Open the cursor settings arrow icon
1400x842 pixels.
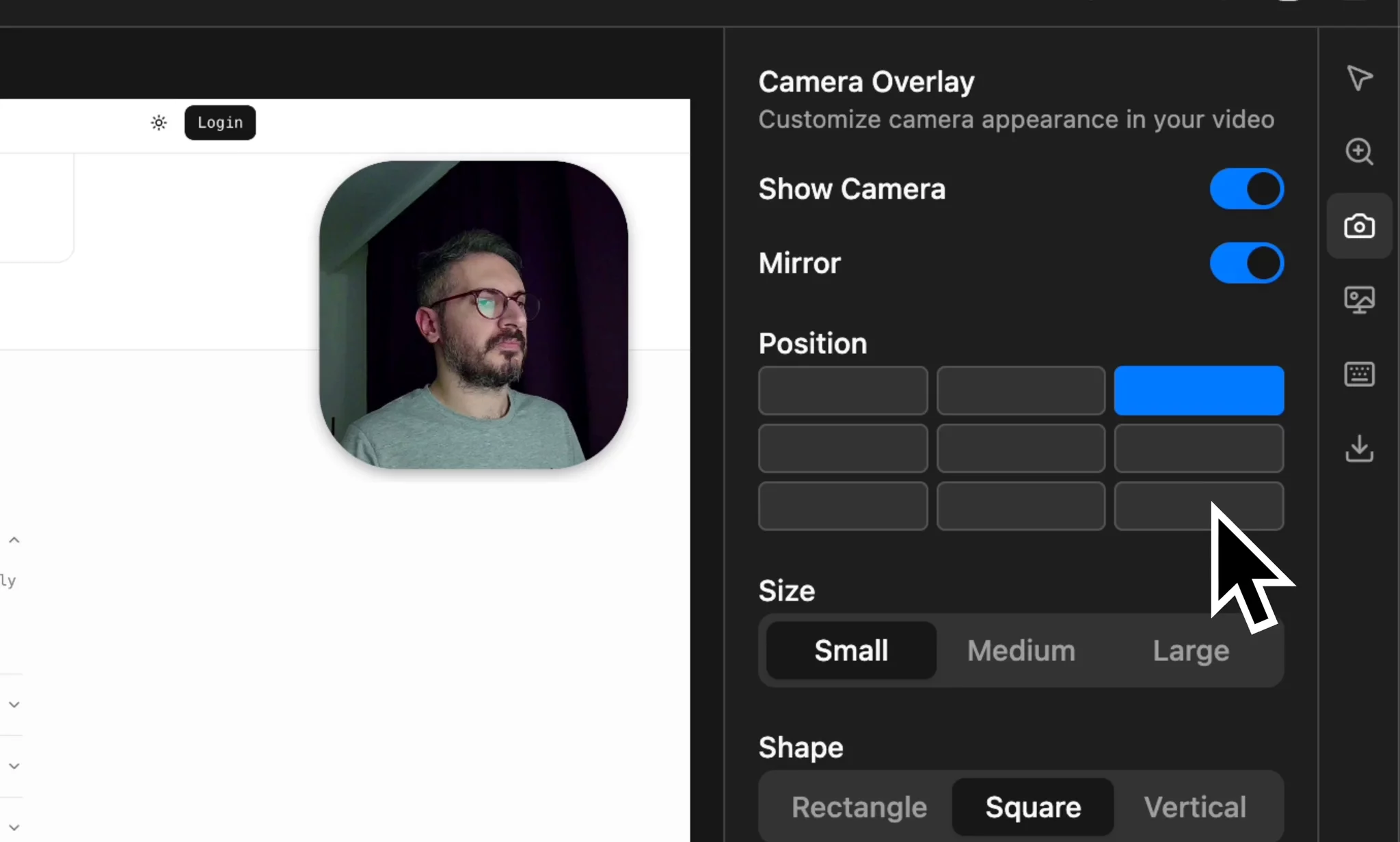point(1359,78)
